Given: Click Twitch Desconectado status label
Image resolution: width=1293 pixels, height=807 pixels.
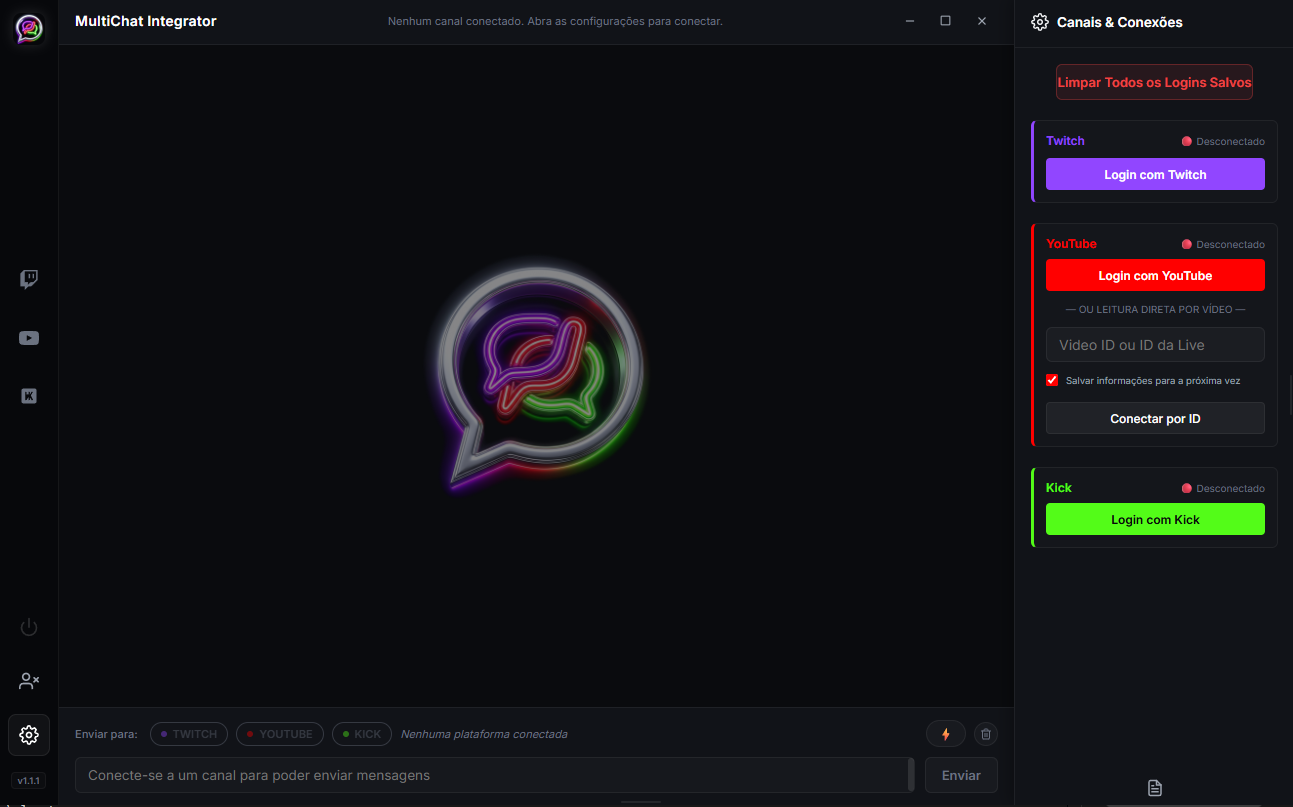Looking at the screenshot, I should (x=1223, y=141).
